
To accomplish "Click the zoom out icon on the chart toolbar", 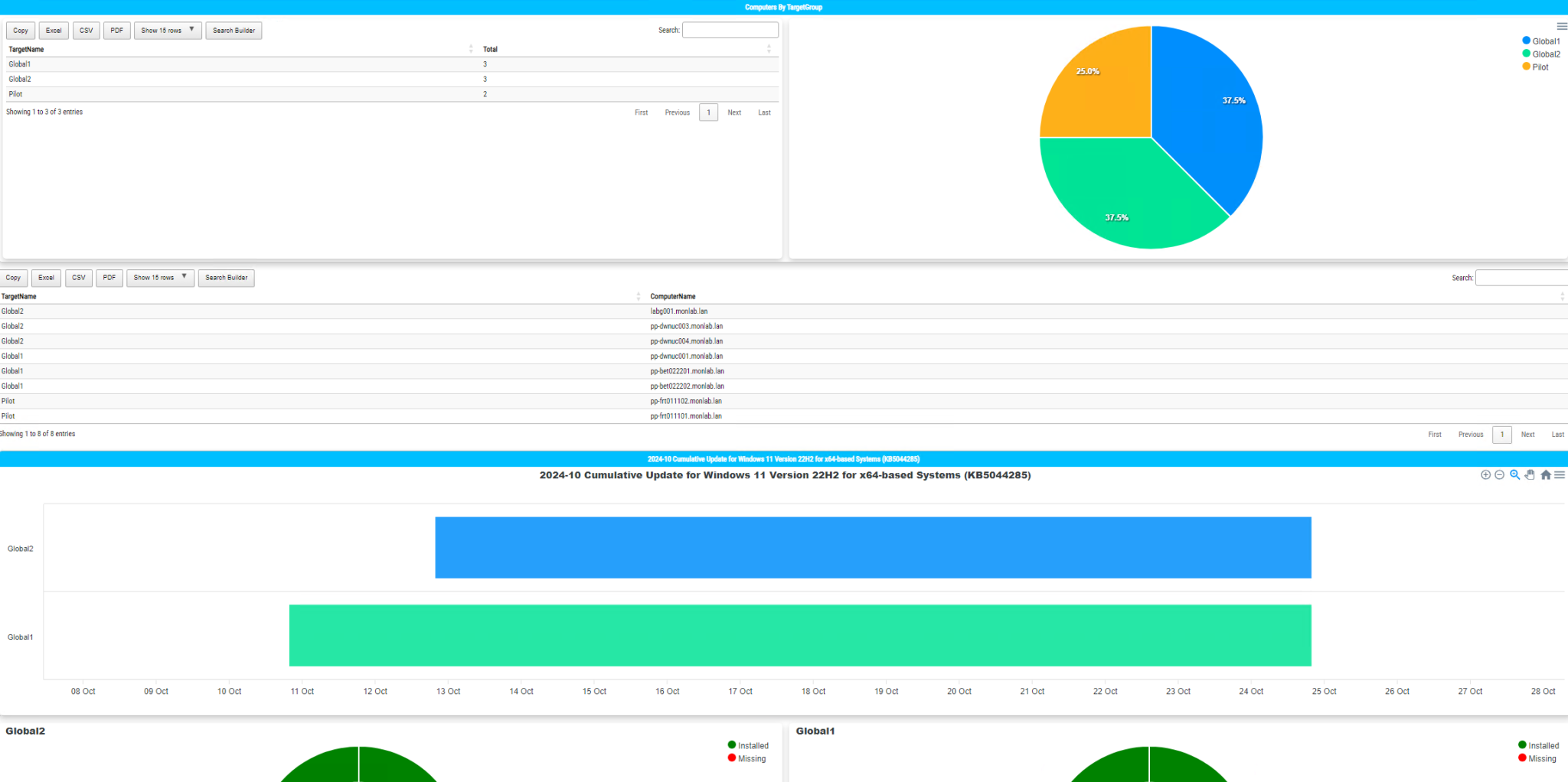I will click(1499, 474).
